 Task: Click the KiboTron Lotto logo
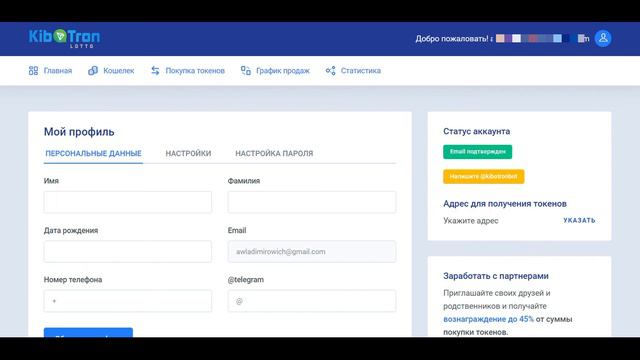coord(64,39)
